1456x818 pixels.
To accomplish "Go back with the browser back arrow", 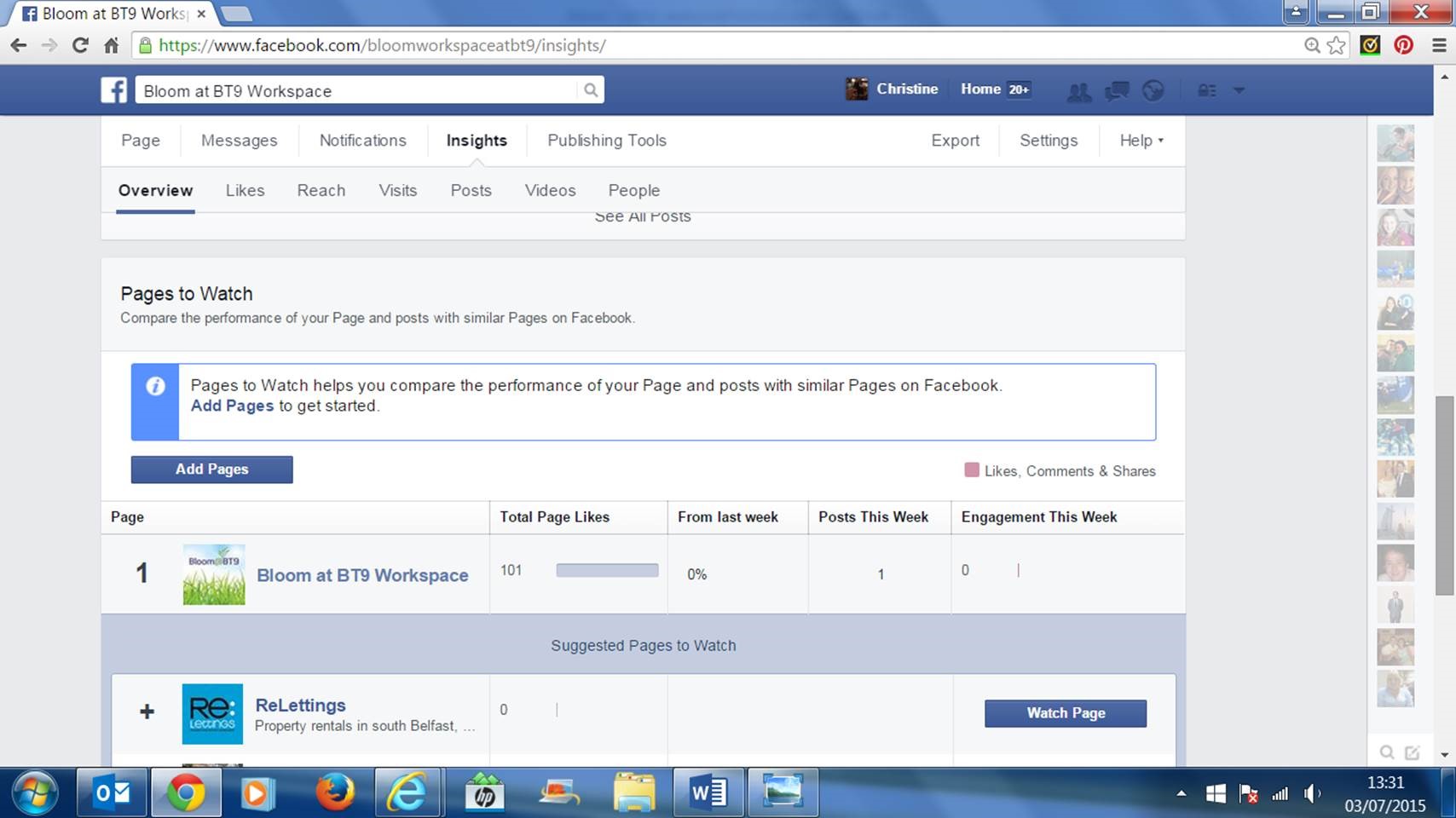I will coord(19,45).
